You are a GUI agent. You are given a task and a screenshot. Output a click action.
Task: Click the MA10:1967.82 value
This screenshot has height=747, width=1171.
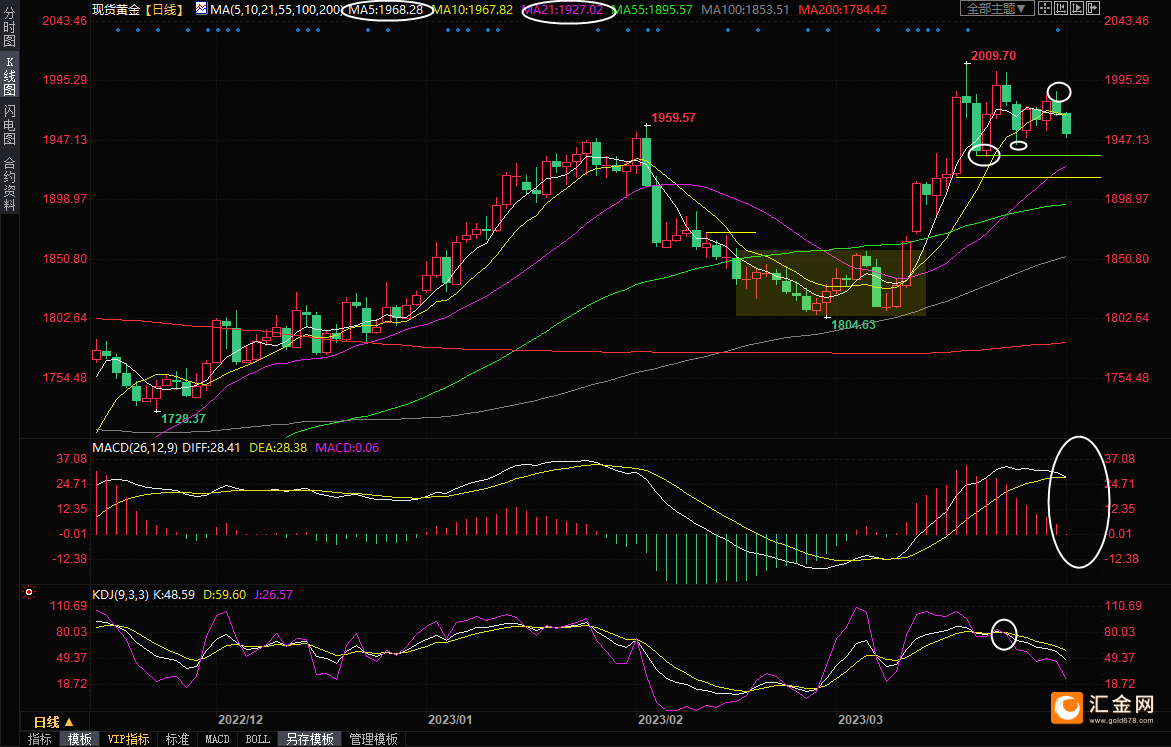[473, 10]
